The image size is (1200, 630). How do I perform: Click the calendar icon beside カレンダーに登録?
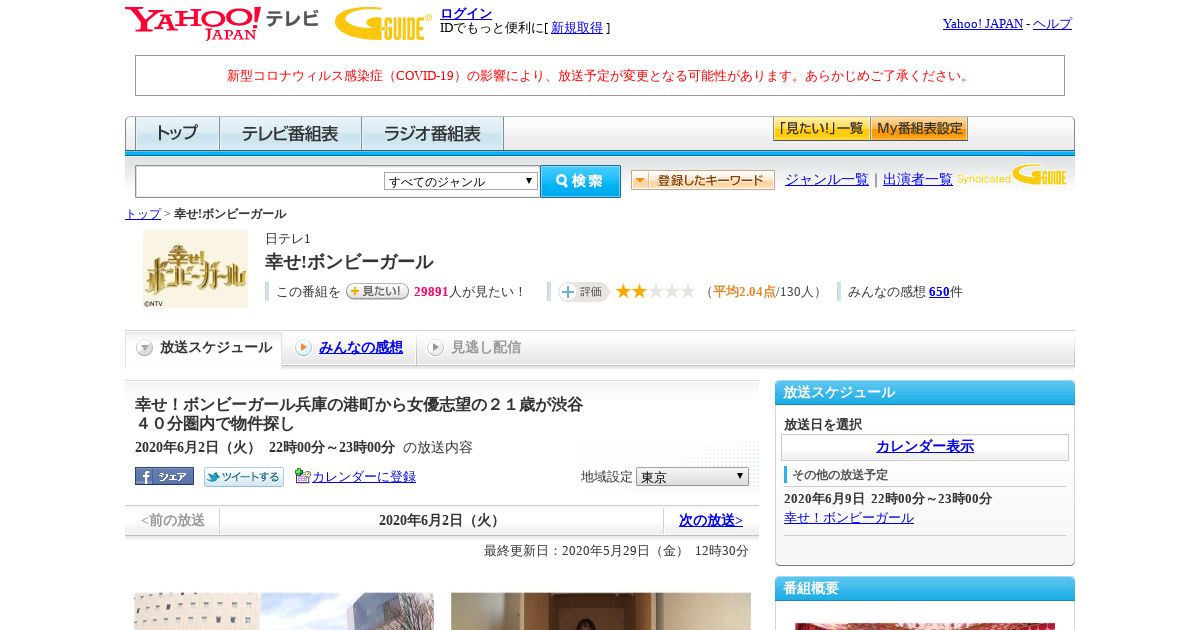(x=302, y=476)
